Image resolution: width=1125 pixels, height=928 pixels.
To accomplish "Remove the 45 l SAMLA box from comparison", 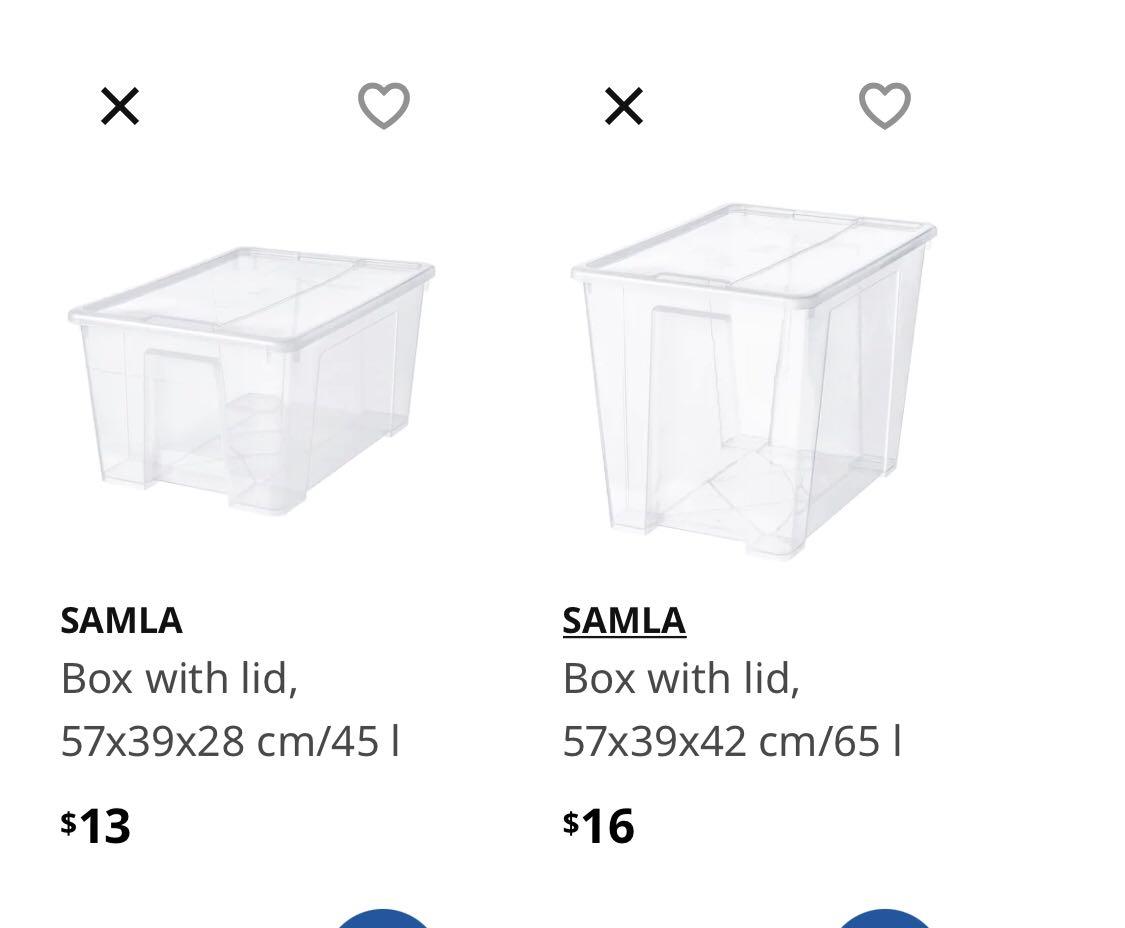I will [x=120, y=105].
